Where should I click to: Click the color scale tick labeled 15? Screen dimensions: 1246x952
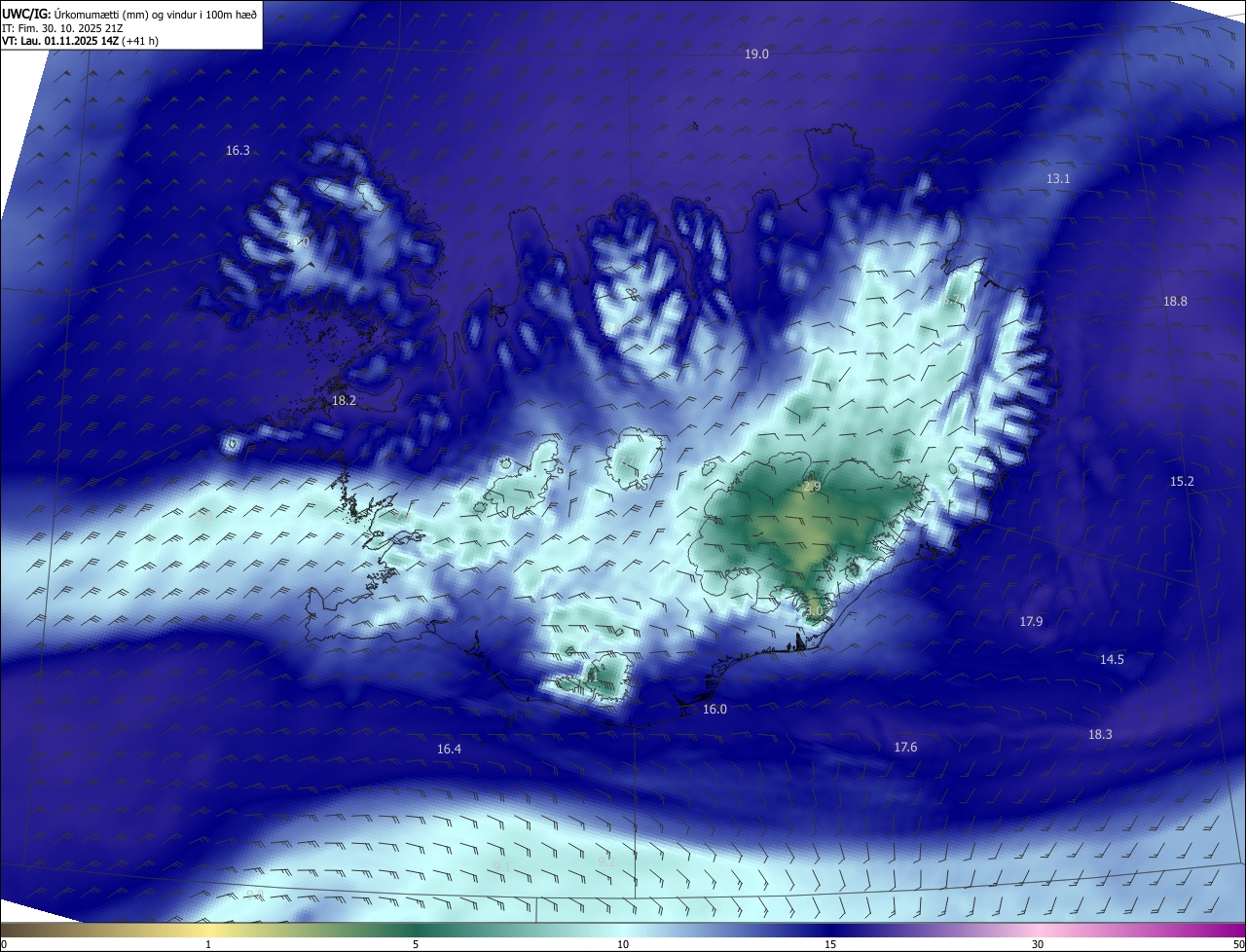pyautogui.click(x=830, y=944)
